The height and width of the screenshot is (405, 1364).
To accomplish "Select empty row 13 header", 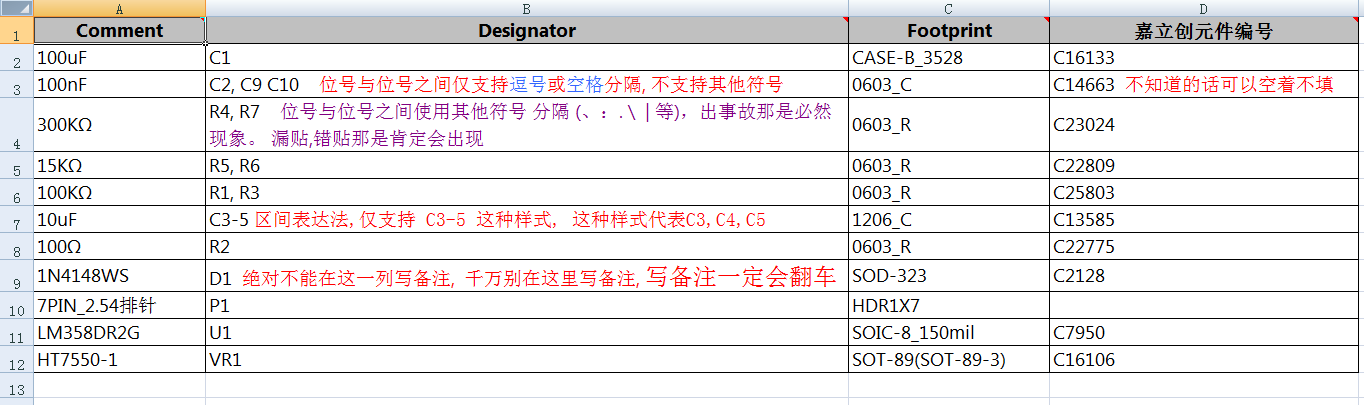I will (17, 387).
